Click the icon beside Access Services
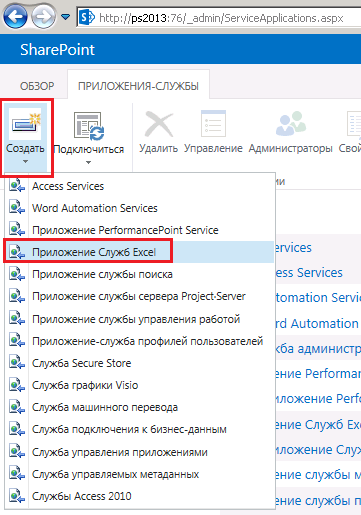The width and height of the screenshot is (361, 515). 17,186
